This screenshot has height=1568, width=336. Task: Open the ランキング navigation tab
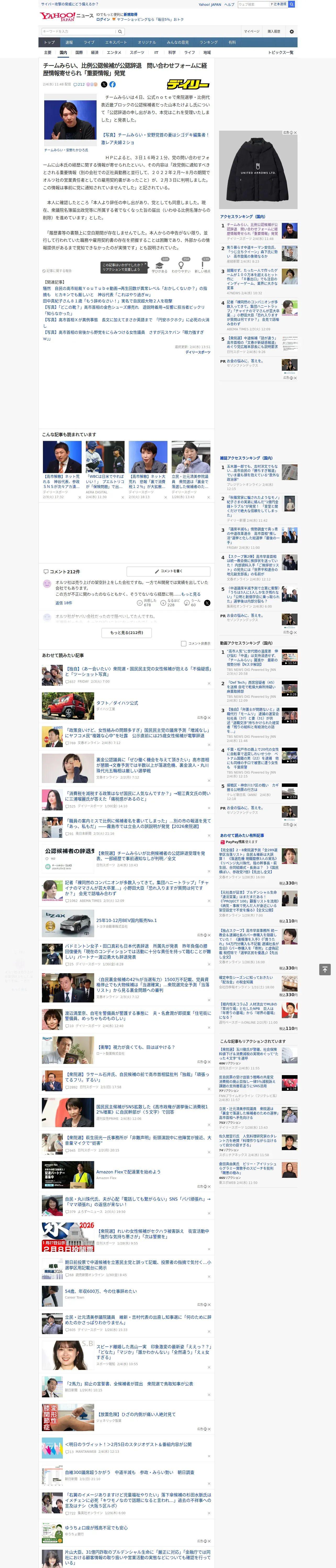209,43
